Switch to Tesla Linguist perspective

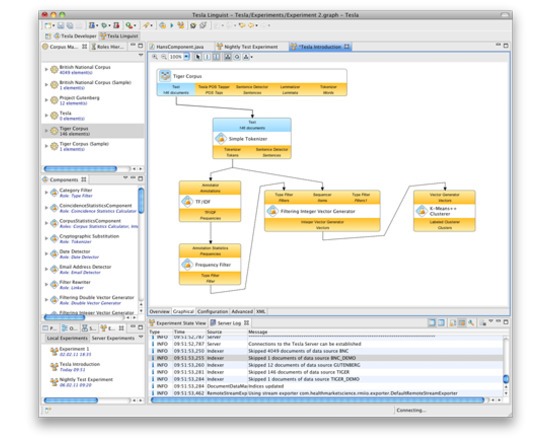pyautogui.click(x=119, y=36)
